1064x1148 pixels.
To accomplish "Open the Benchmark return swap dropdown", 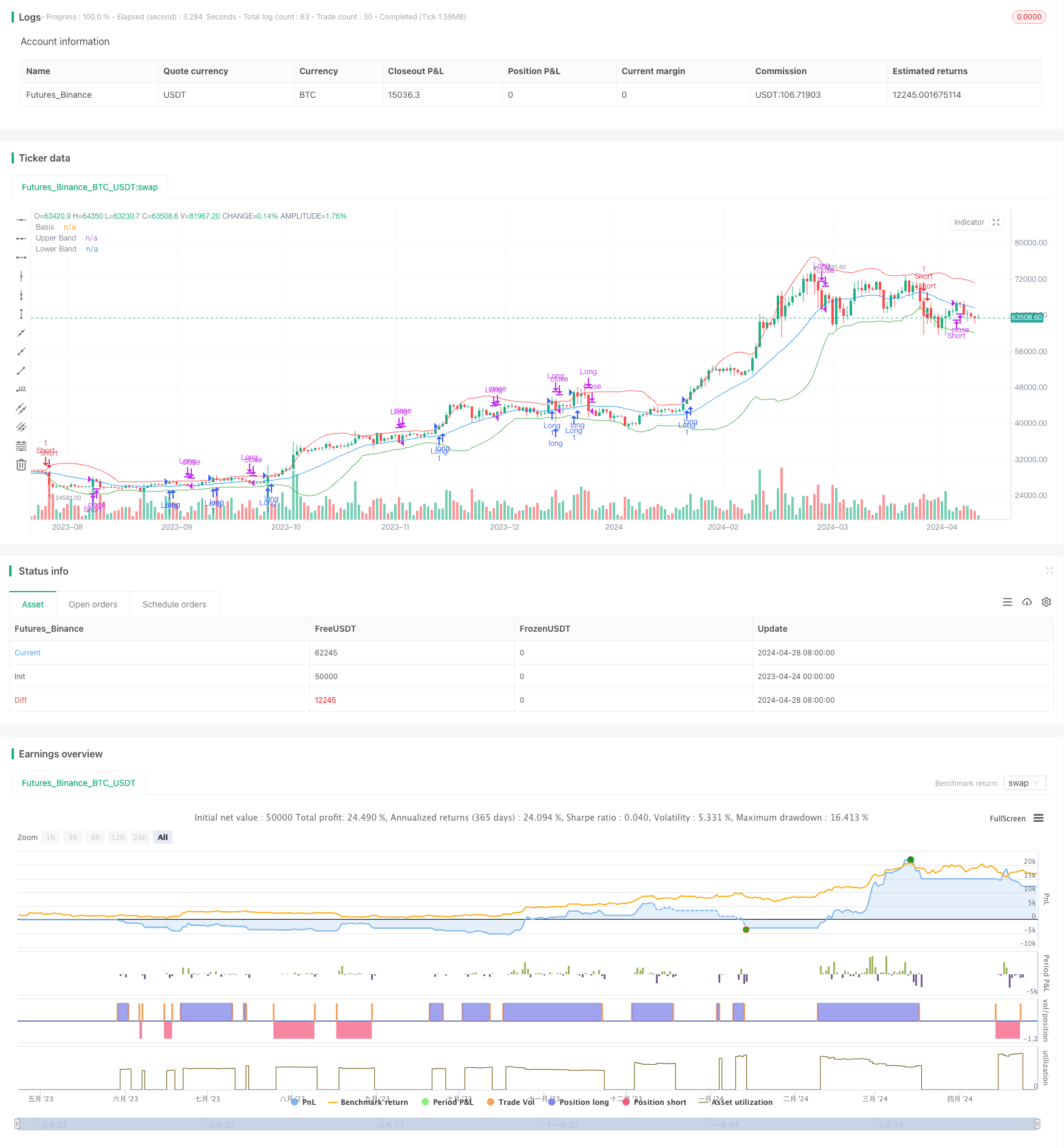I will pyautogui.click(x=1025, y=783).
